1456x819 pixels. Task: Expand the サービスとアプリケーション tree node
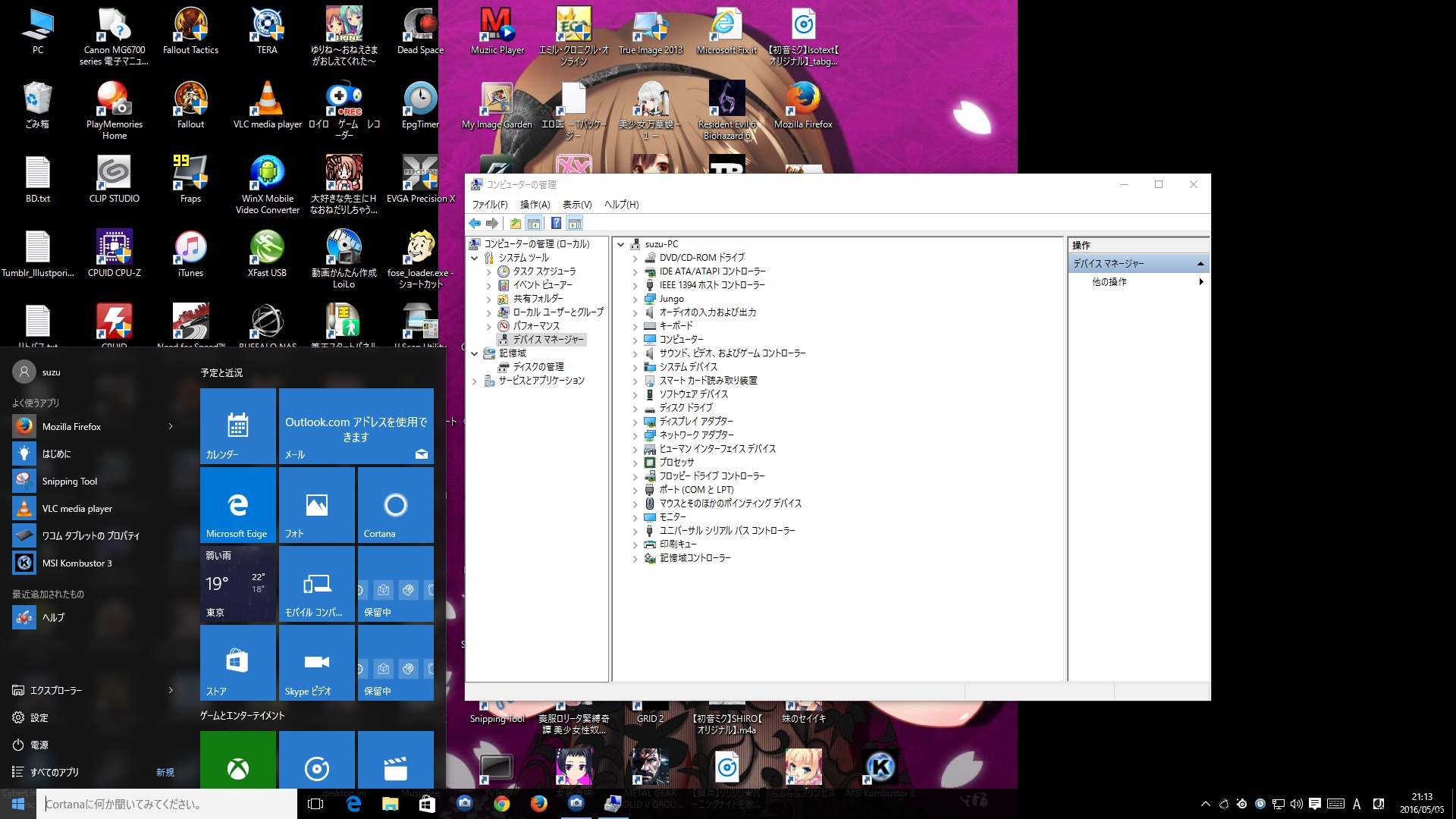475,381
